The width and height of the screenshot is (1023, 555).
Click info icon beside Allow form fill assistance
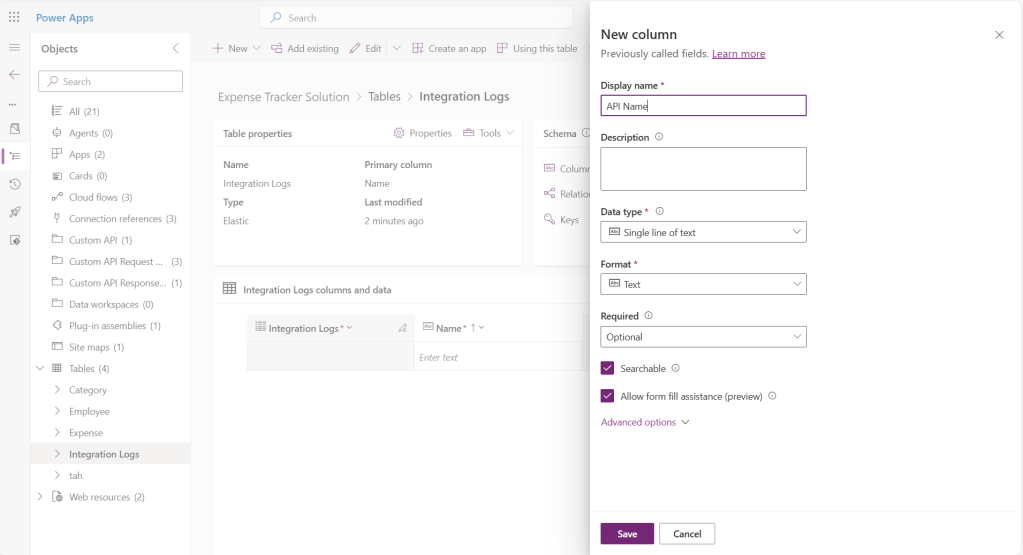[x=772, y=396]
